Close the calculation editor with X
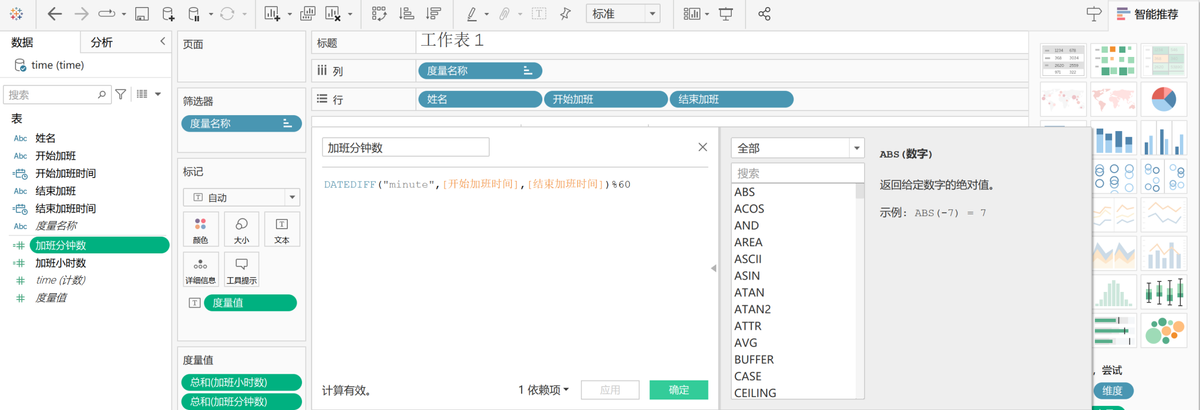 coord(702,147)
